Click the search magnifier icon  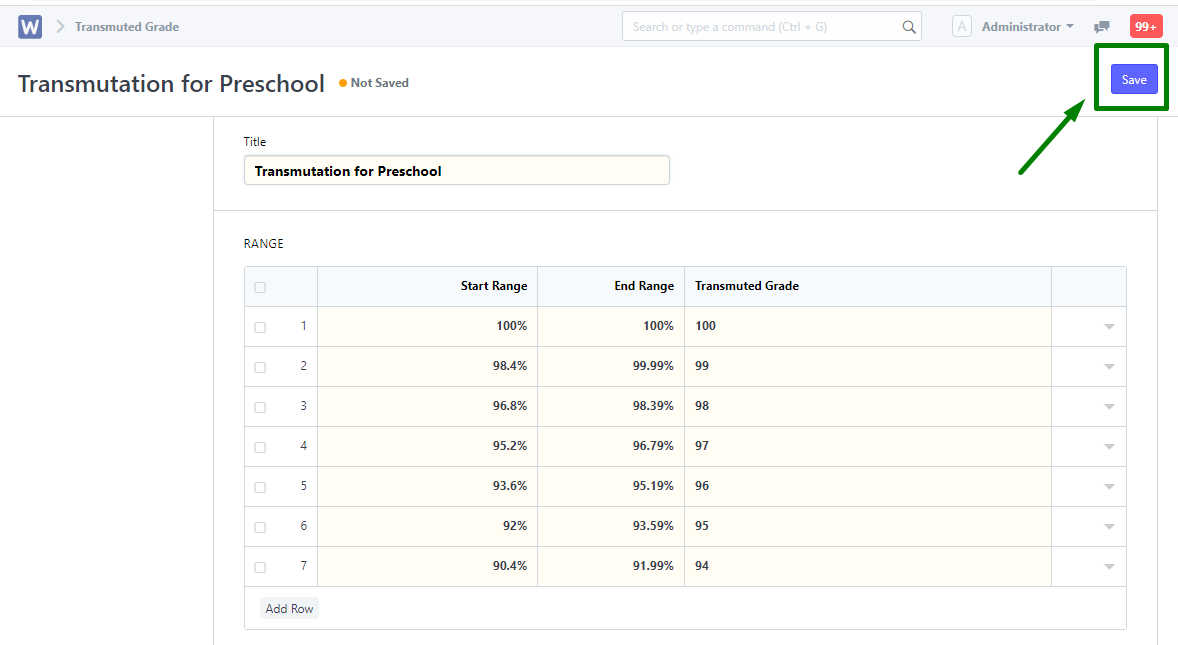pos(908,26)
